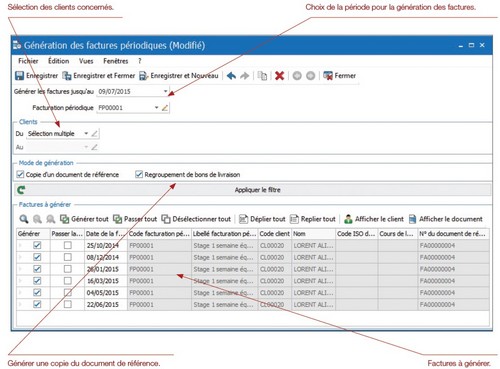The image size is (500, 369).
Task: Click Passer tout
Action: tap(135, 219)
